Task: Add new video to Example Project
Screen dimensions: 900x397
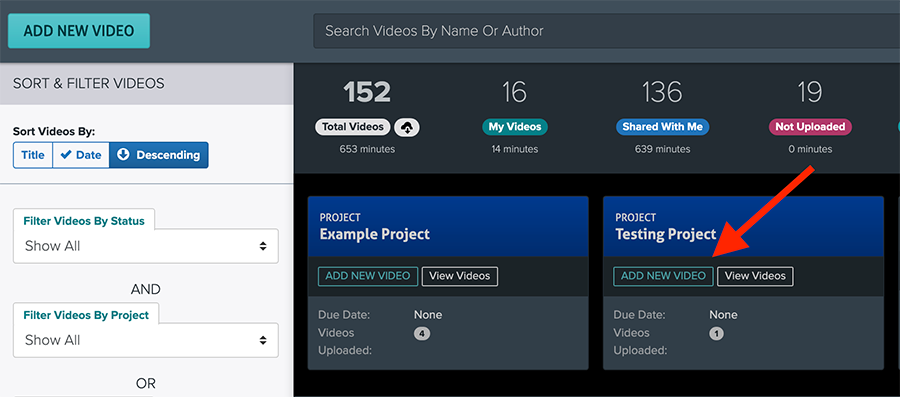Action: point(368,276)
